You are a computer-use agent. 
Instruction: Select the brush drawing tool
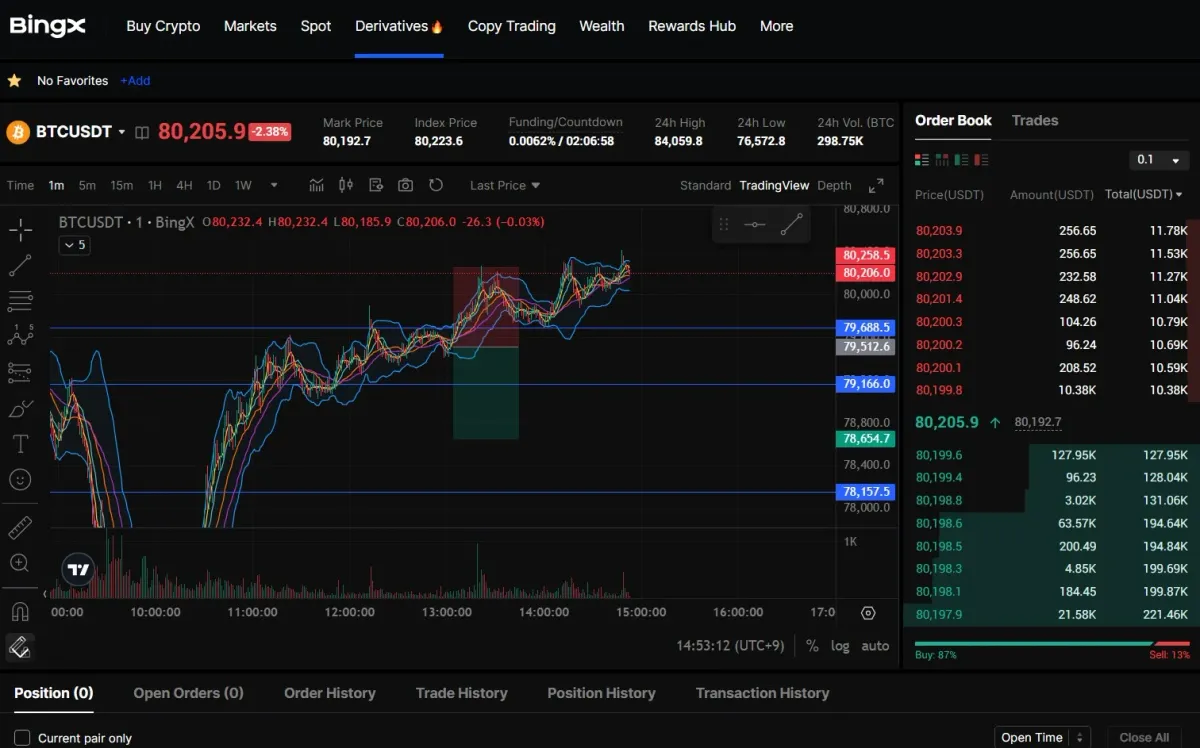click(20, 408)
